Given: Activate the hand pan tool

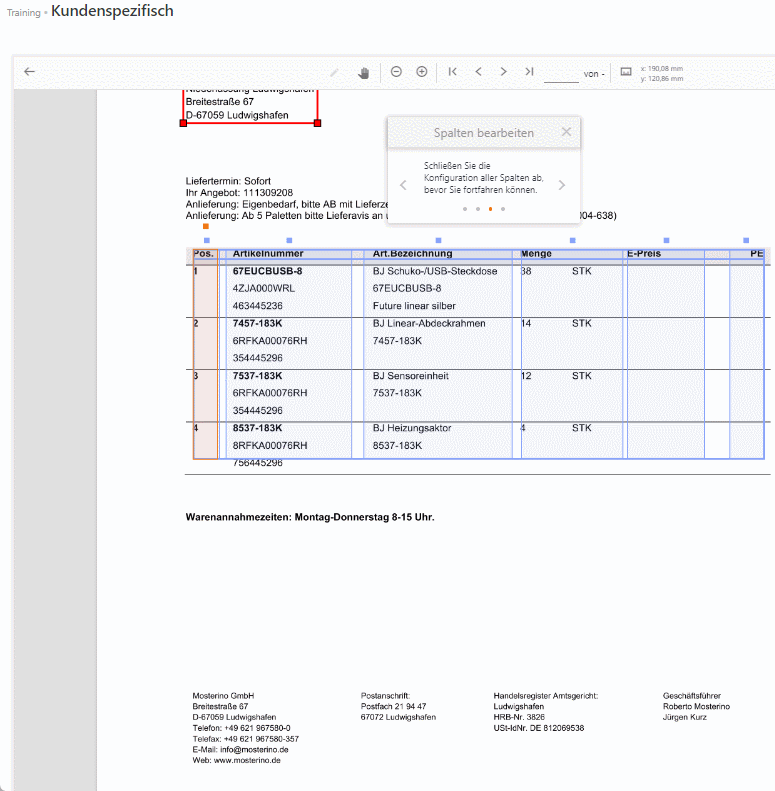Looking at the screenshot, I should 363,73.
